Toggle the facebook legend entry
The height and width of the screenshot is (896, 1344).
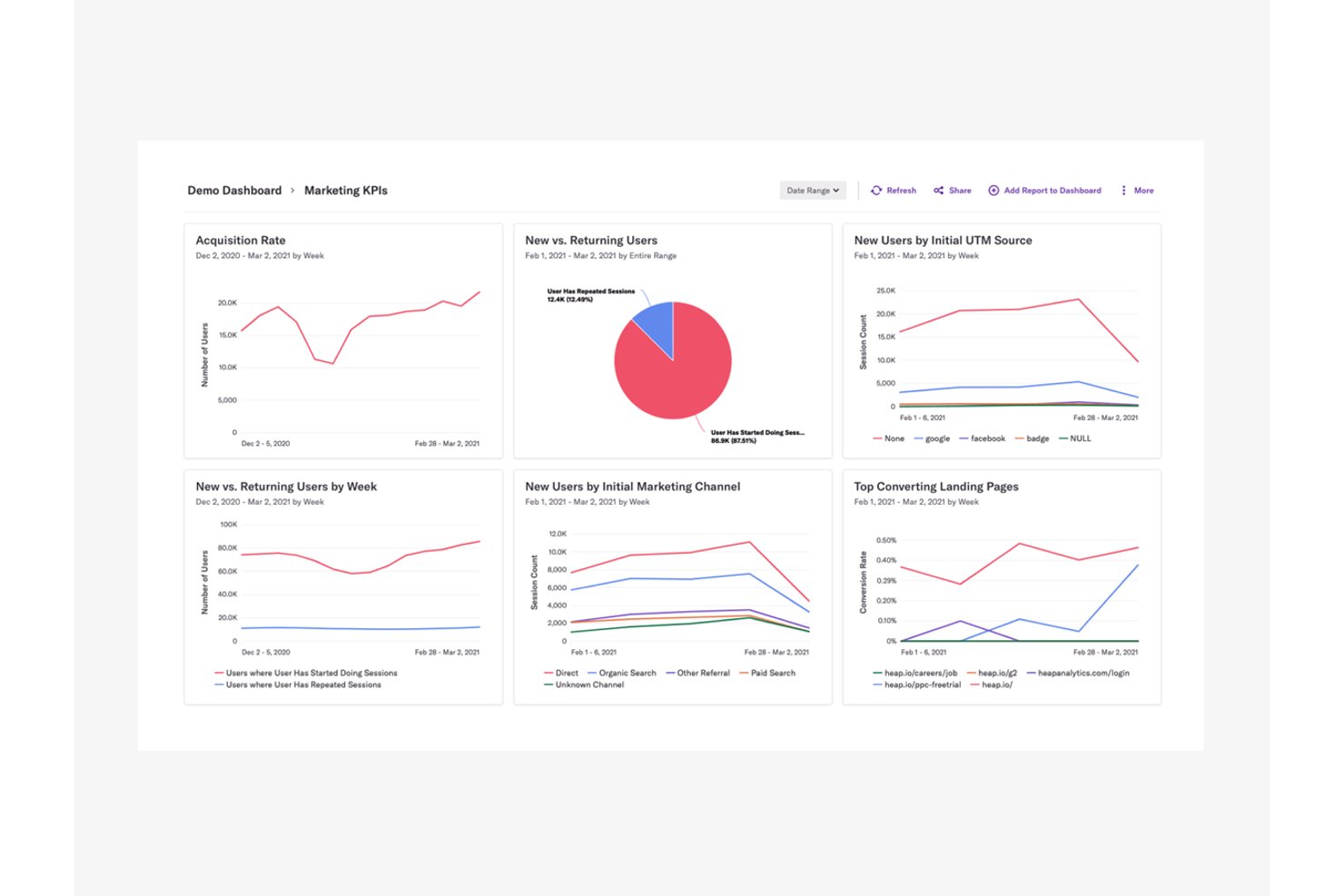[x=982, y=438]
